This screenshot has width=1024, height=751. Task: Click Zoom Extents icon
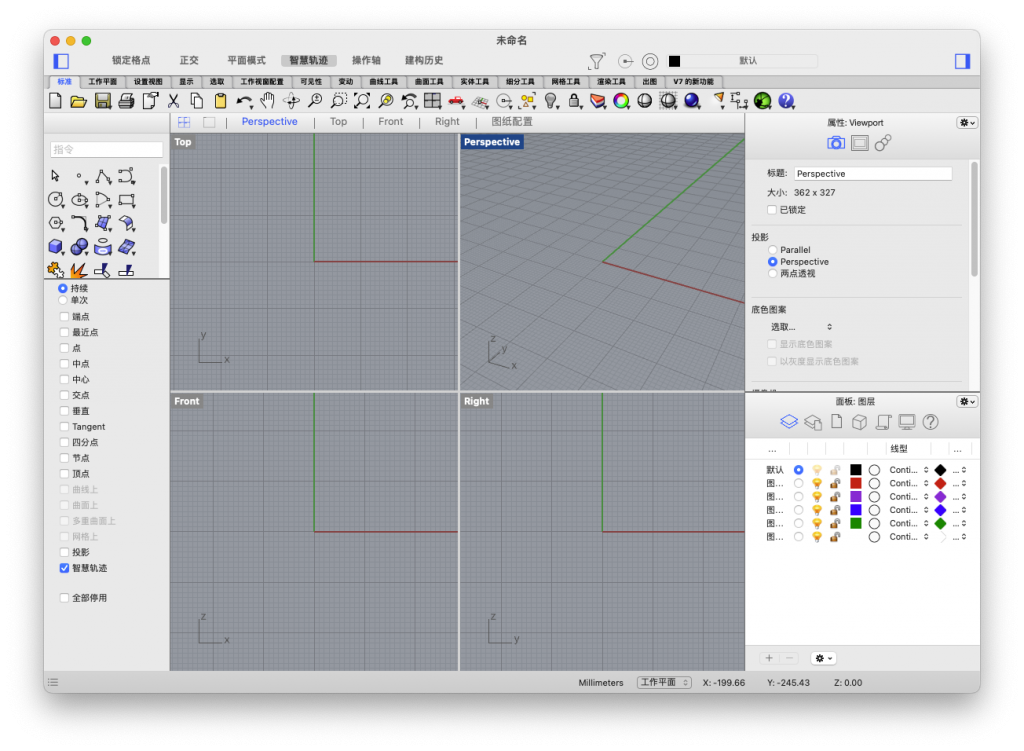[x=362, y=101]
